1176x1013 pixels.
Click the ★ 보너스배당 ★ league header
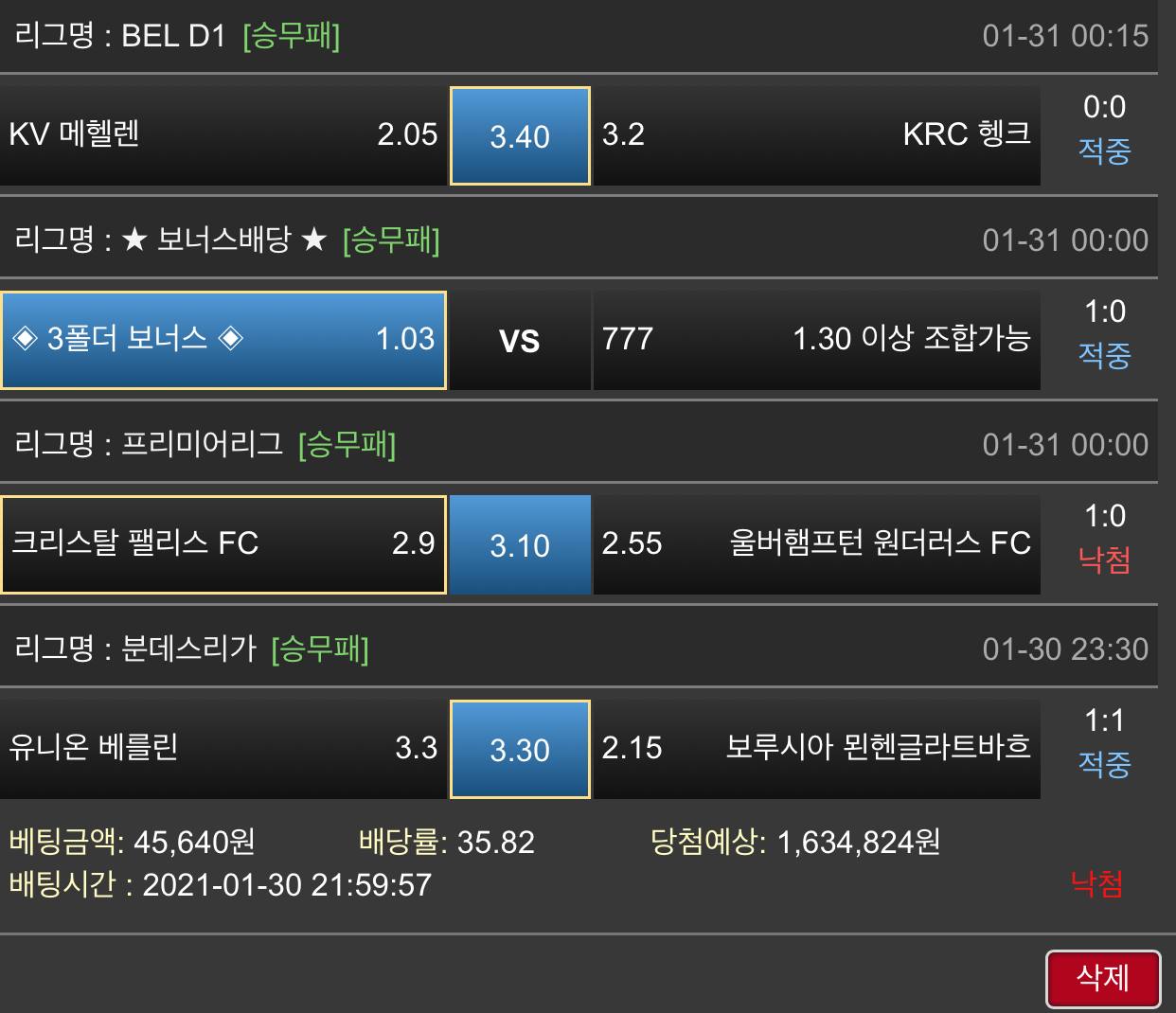click(x=227, y=240)
